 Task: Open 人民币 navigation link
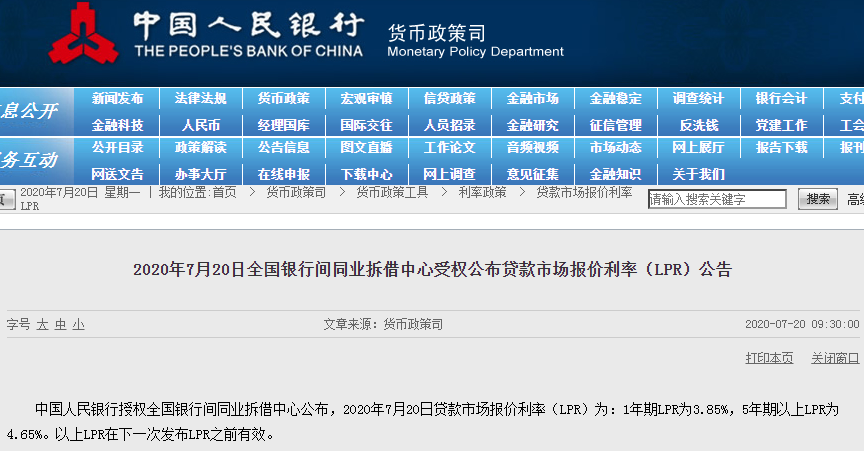(x=200, y=125)
